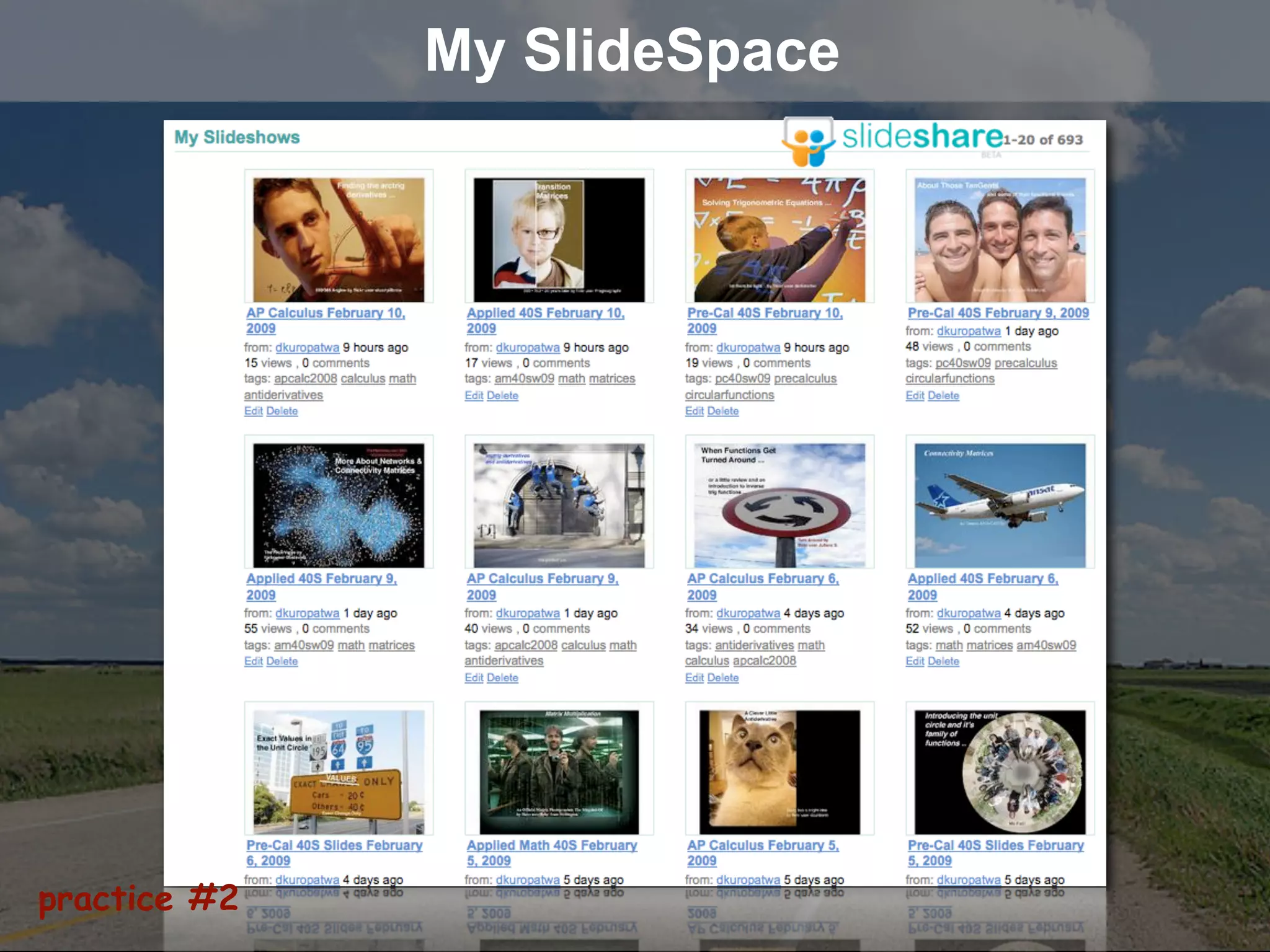Screen dimensions: 1270x952
Task: Click the am40sw09 tag under Applied 40S February 10
Action: (524, 379)
